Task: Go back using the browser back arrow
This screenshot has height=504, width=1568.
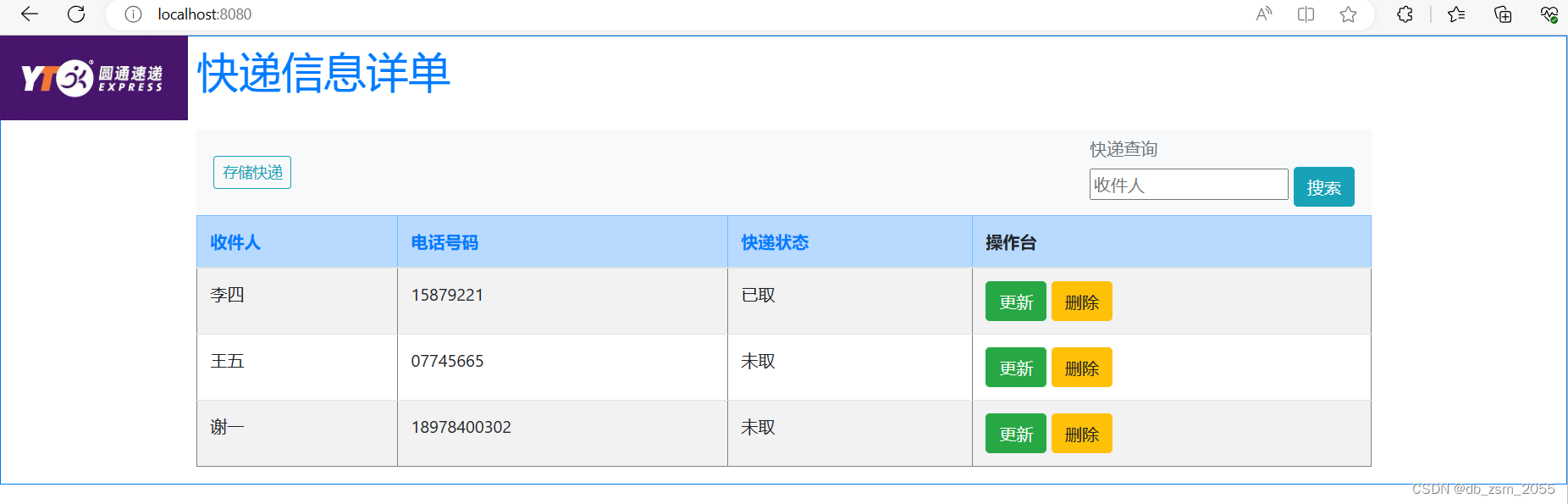Action: tap(30, 14)
